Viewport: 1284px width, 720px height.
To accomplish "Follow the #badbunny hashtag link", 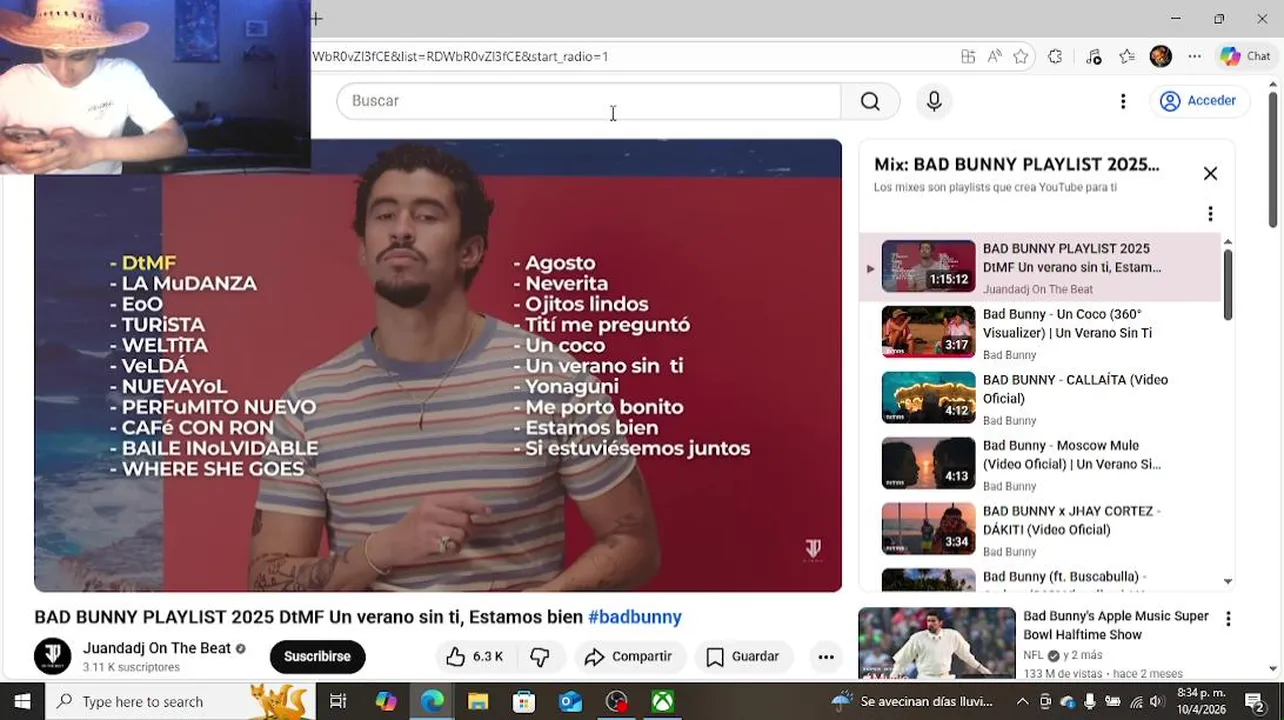I will [635, 617].
